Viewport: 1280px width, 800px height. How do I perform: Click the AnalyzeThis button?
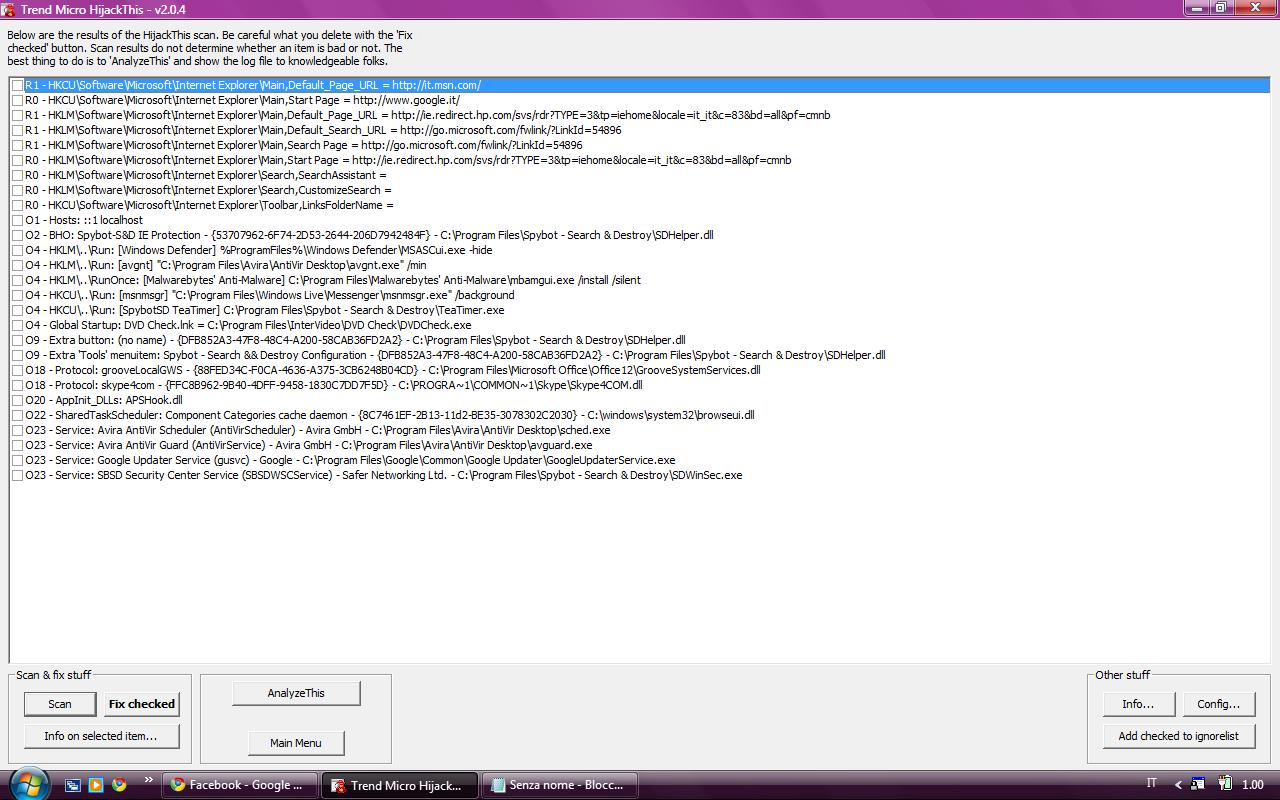click(x=296, y=693)
